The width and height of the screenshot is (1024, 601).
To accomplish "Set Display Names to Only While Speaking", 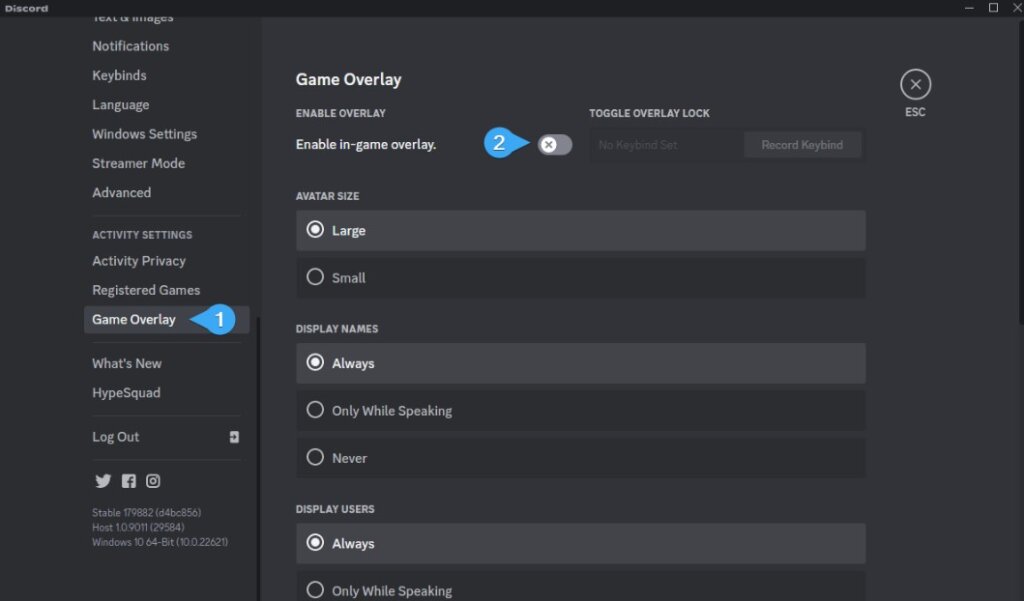I will point(581,410).
